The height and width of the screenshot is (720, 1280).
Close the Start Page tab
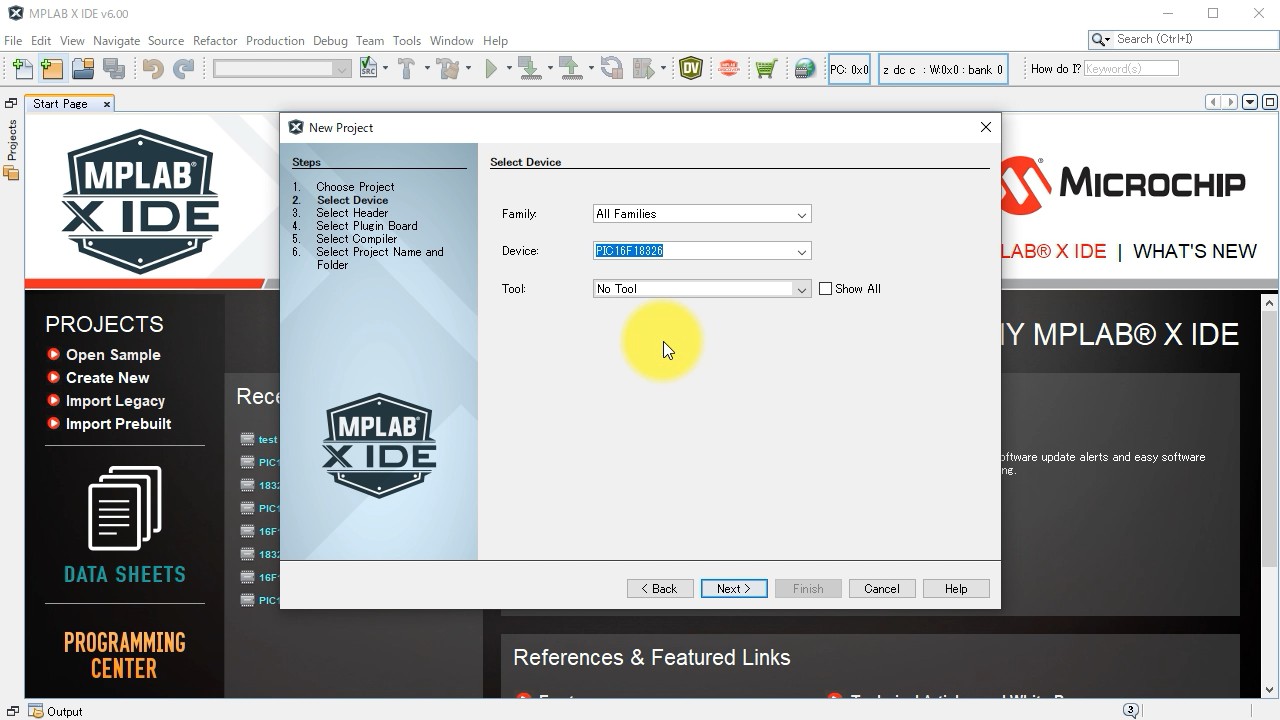106,104
